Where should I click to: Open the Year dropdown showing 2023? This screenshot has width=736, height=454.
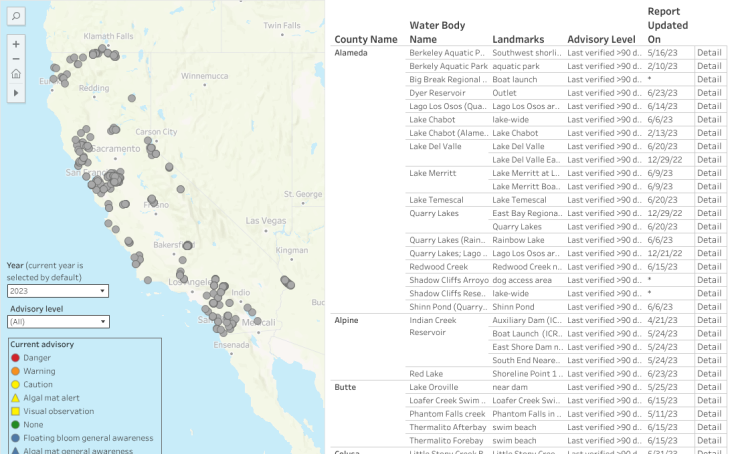click(58, 291)
